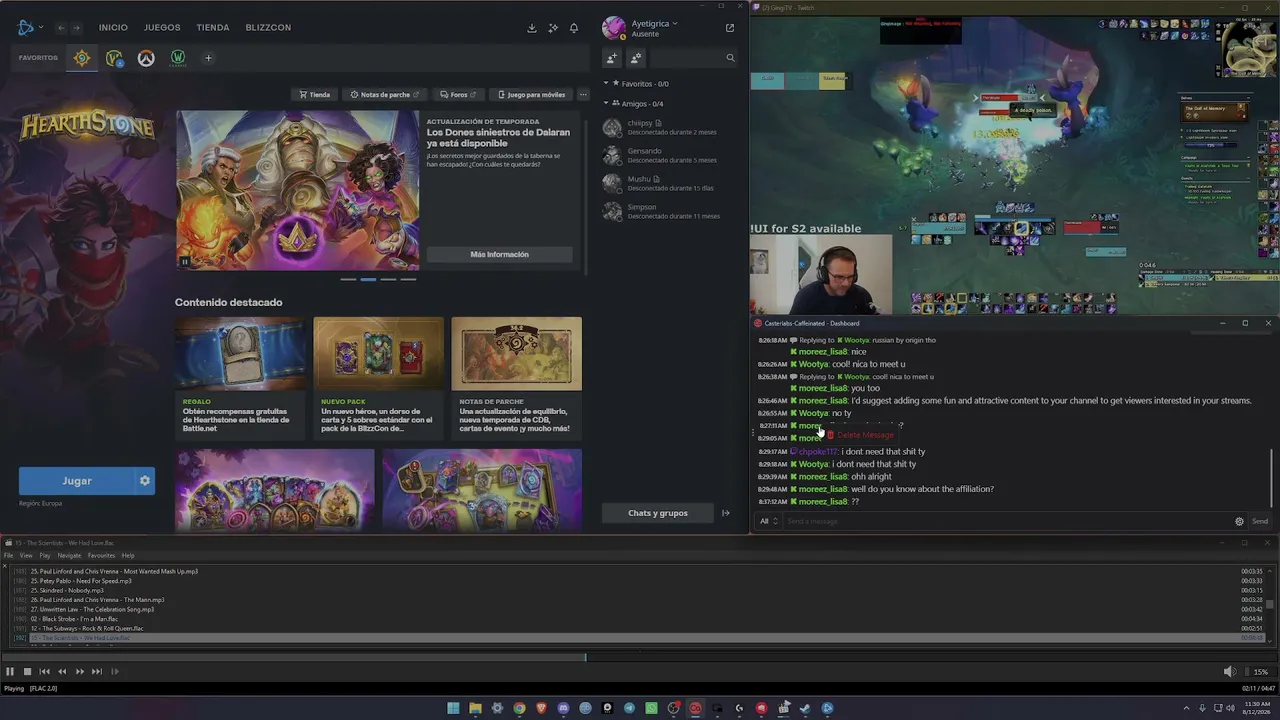Open Hearthstone game settings gear

145,481
